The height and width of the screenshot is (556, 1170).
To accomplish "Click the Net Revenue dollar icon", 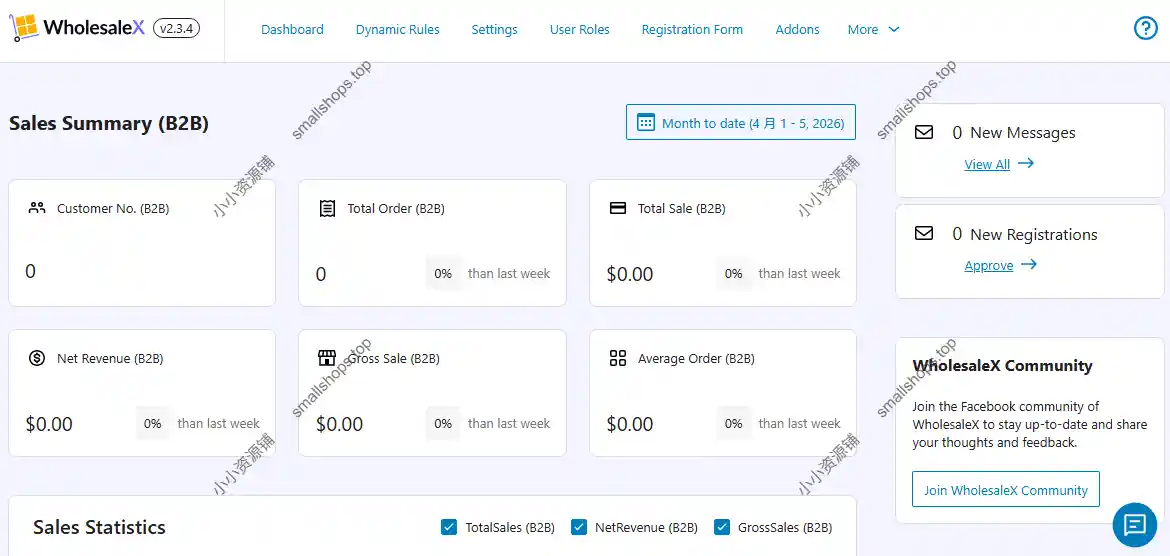I will point(37,358).
